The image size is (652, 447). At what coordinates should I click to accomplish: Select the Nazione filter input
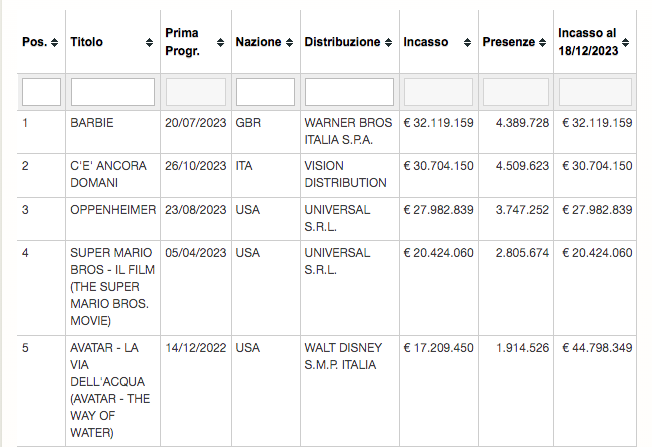tap(265, 92)
